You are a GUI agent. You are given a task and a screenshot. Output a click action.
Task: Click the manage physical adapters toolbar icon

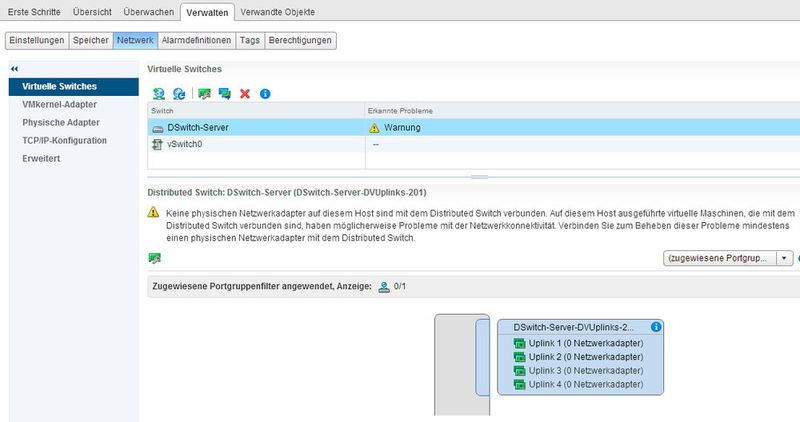click(x=205, y=93)
